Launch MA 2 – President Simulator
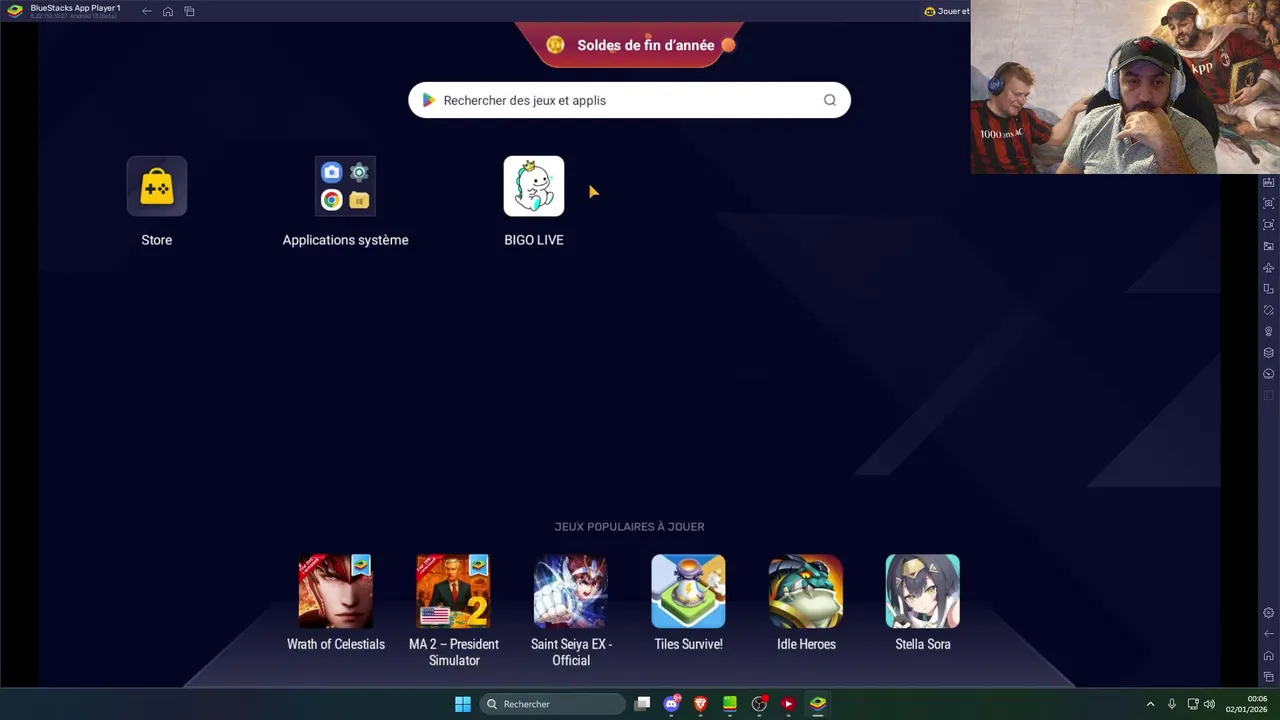This screenshot has width=1280, height=720. pyautogui.click(x=453, y=591)
